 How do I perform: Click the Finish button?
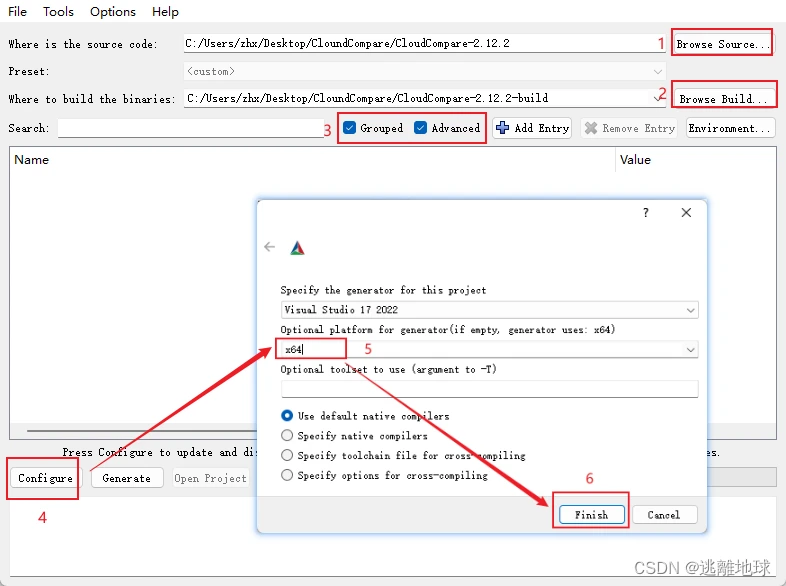point(592,515)
